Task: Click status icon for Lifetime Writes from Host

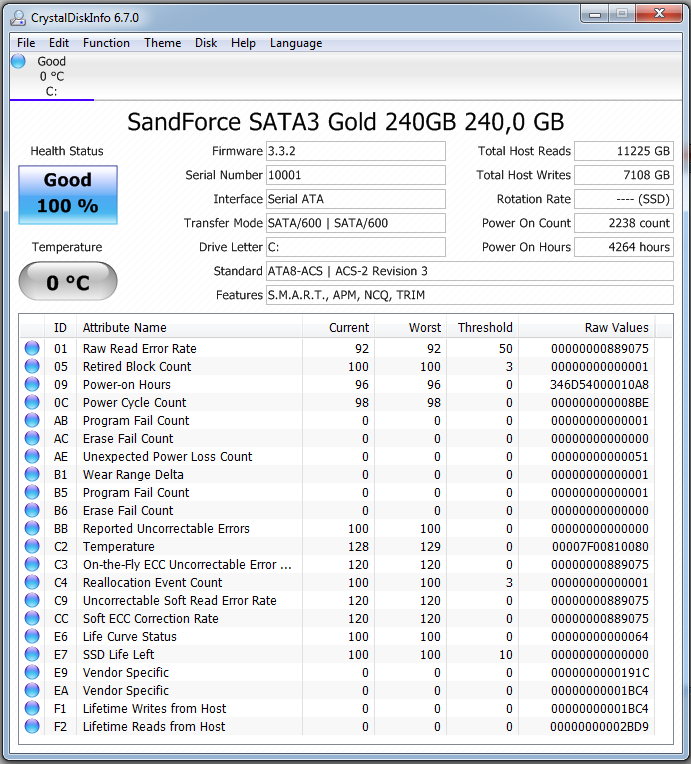Action: [32, 708]
